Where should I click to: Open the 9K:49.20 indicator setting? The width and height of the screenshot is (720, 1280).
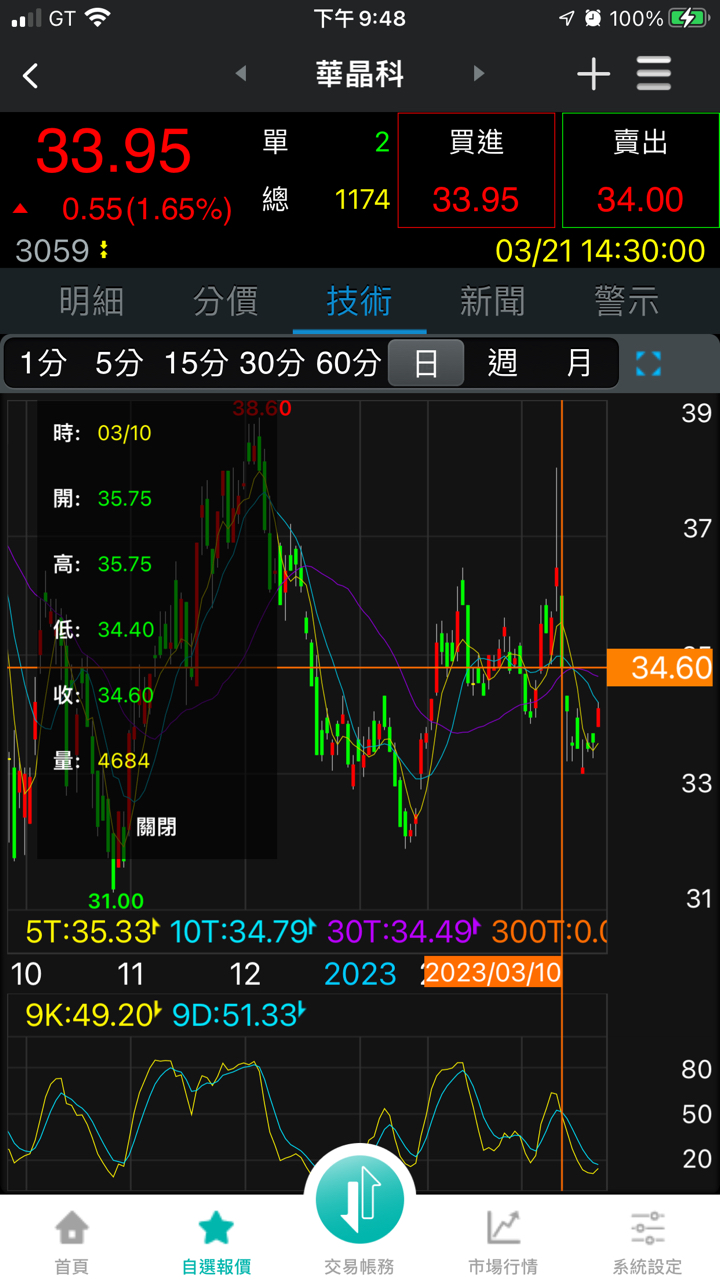(93, 1015)
